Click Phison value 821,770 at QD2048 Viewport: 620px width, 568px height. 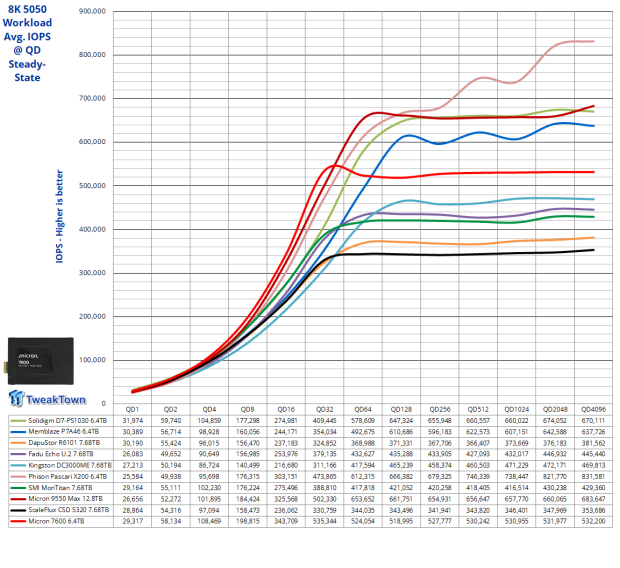click(555, 476)
